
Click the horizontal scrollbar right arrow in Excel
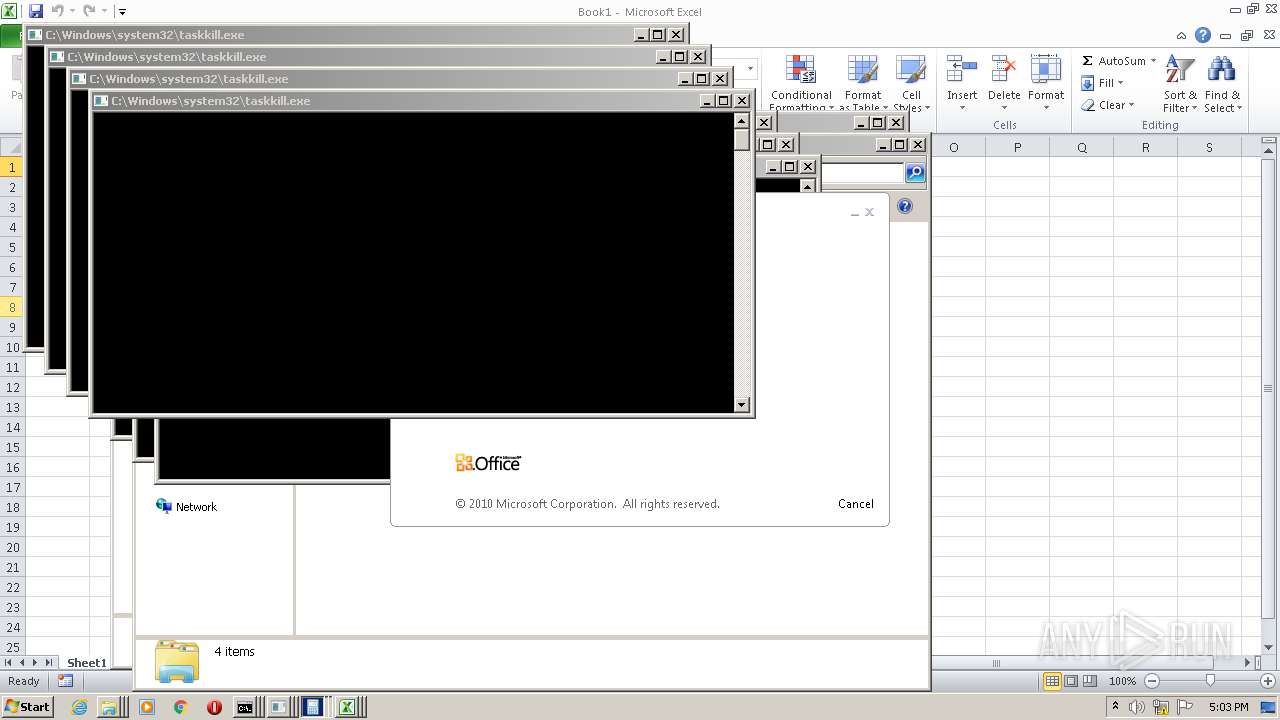pos(1246,663)
